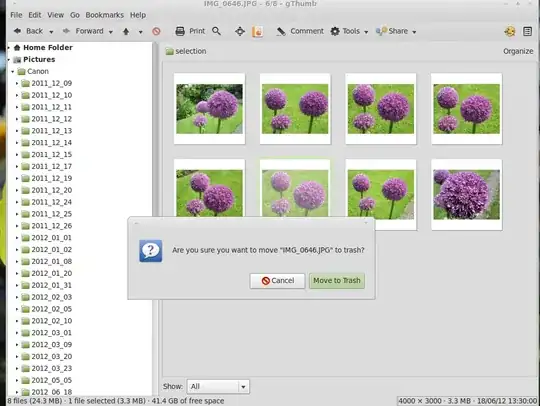Click the Pictures folder icon
This screenshot has width=540, height=406.
[17, 60]
